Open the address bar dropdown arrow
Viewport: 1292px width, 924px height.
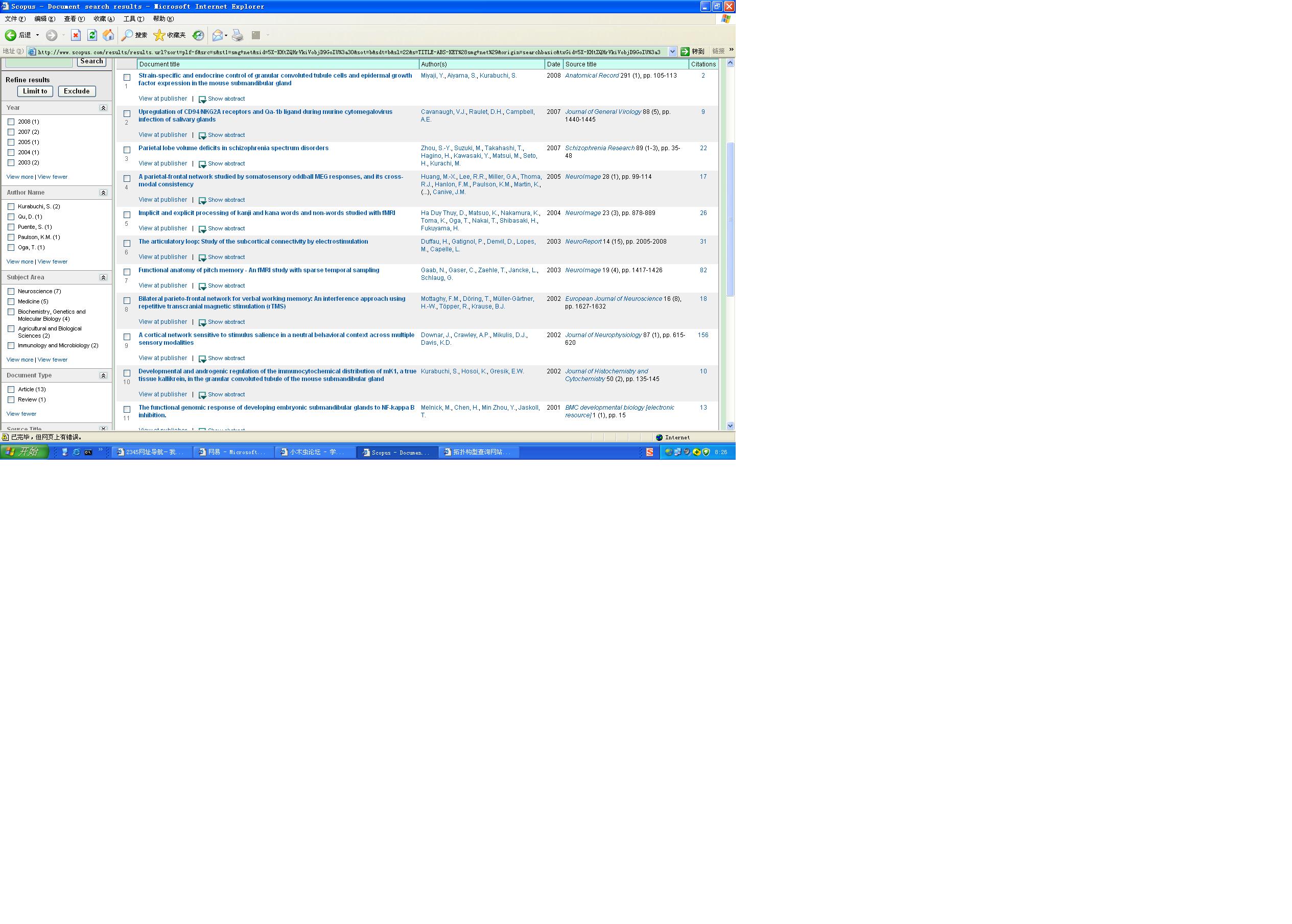point(672,51)
